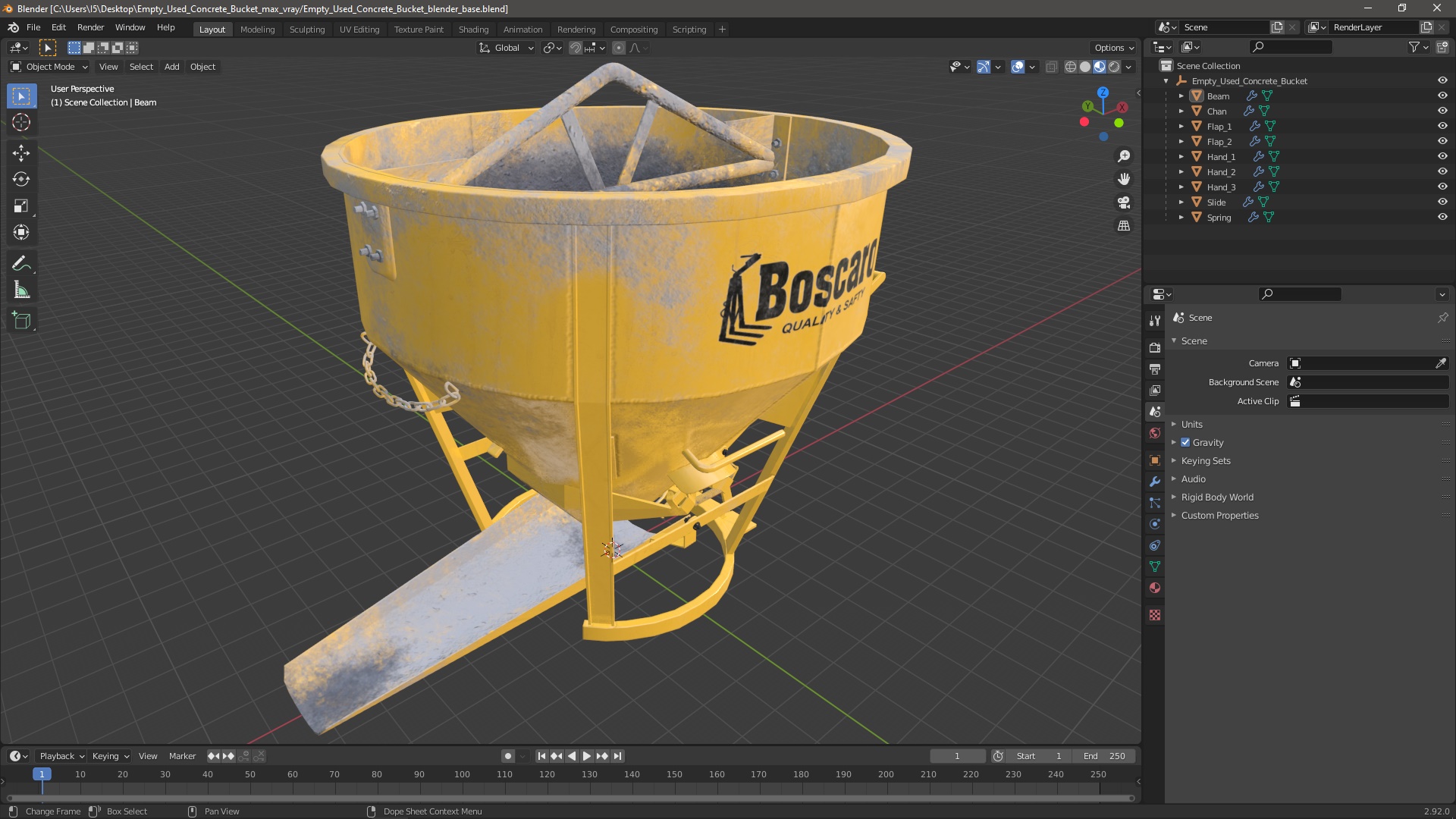This screenshot has height=819, width=1456.
Task: Toggle the Gravity checkbox
Action: 1185,442
